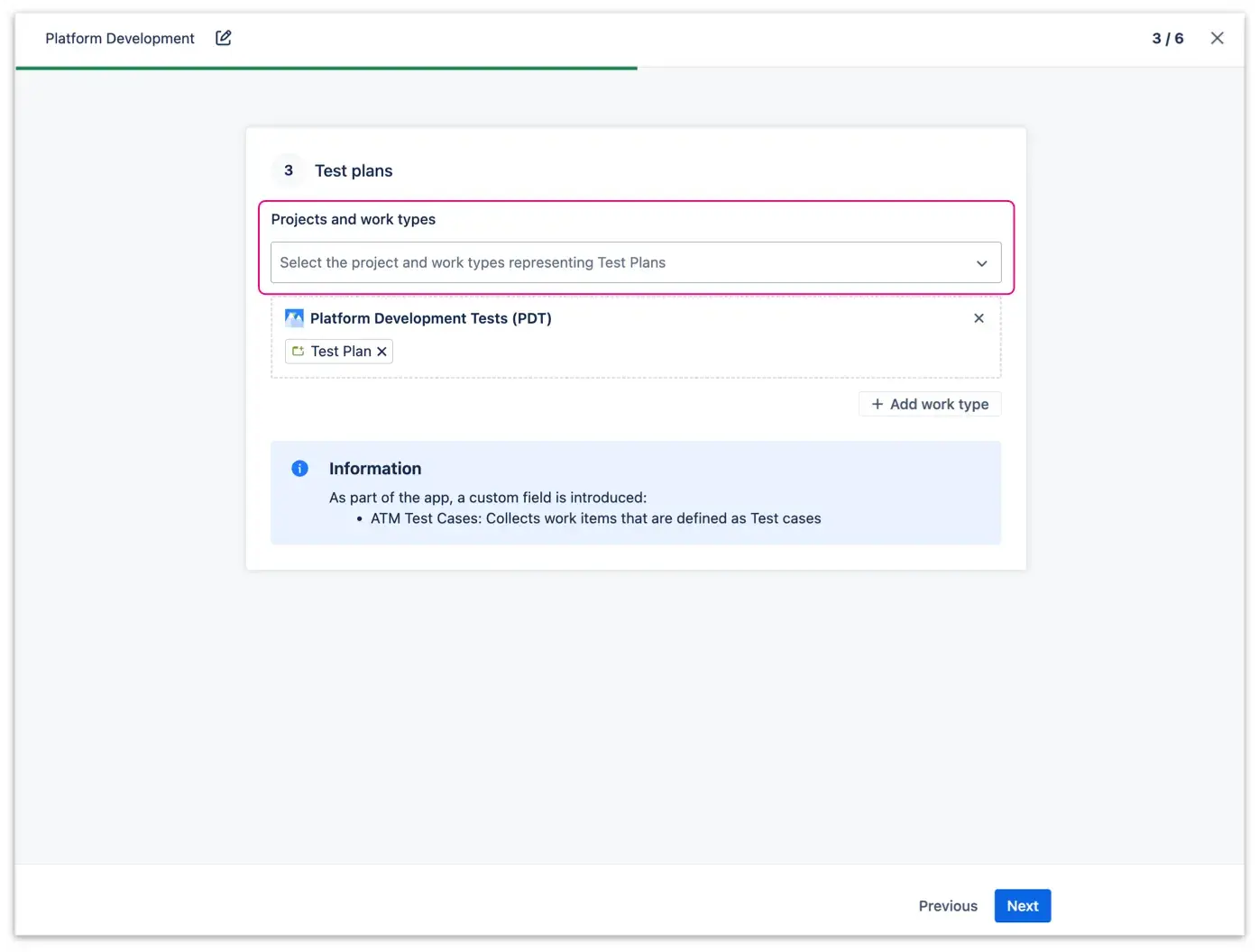Click the PDT project avatar icon
The image size is (1259, 952).
[x=293, y=317]
